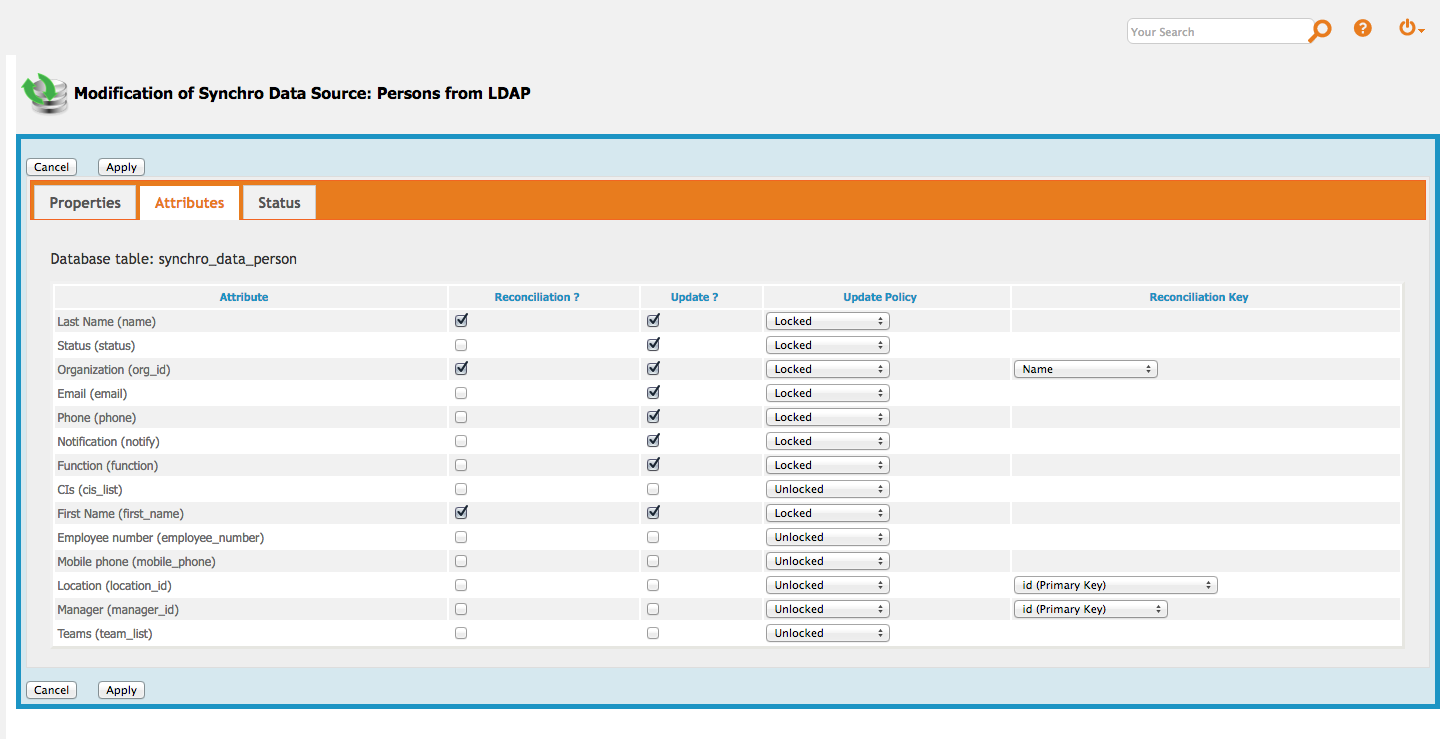Image resolution: width=1440 pixels, height=739 pixels.
Task: Enable Update checkbox for Teams (team_list)
Action: (x=653, y=633)
